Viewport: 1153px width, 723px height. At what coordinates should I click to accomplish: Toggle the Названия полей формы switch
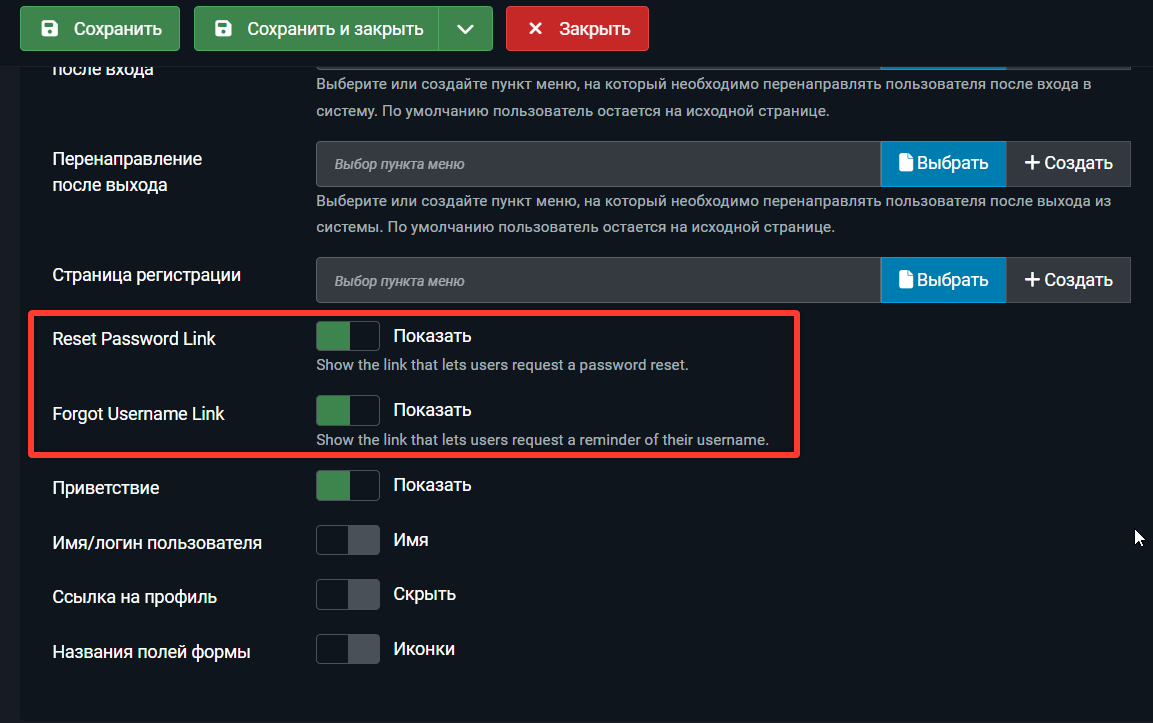[x=348, y=649]
